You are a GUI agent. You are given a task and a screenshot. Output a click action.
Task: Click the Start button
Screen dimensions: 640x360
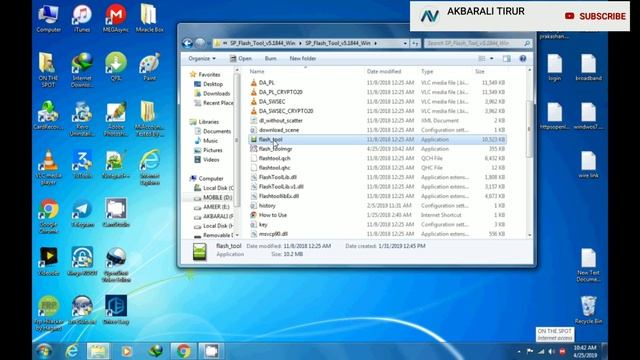pyautogui.click(x=44, y=351)
